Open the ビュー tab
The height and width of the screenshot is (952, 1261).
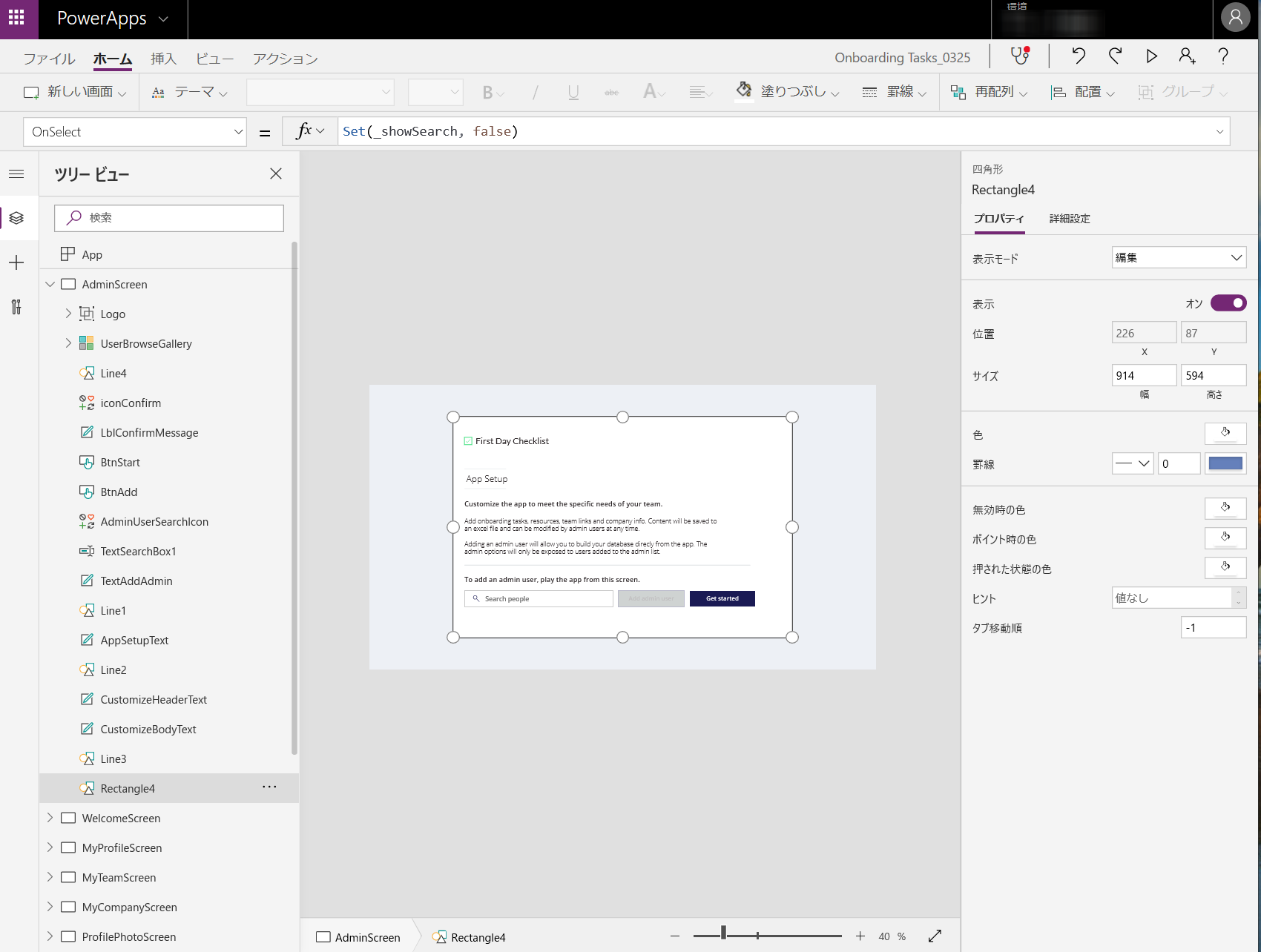tap(214, 59)
